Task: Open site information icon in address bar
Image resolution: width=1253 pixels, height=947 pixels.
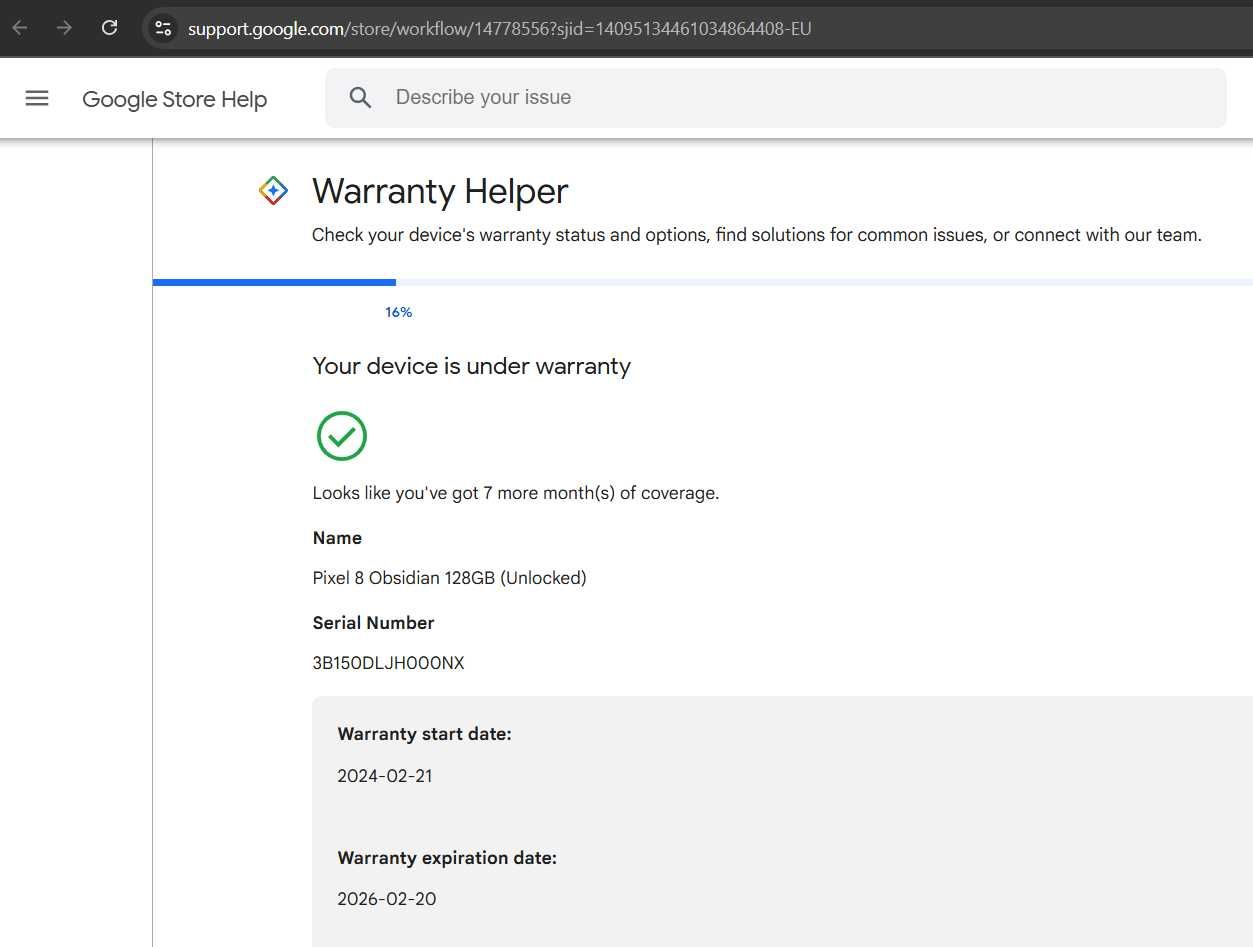Action: click(163, 28)
